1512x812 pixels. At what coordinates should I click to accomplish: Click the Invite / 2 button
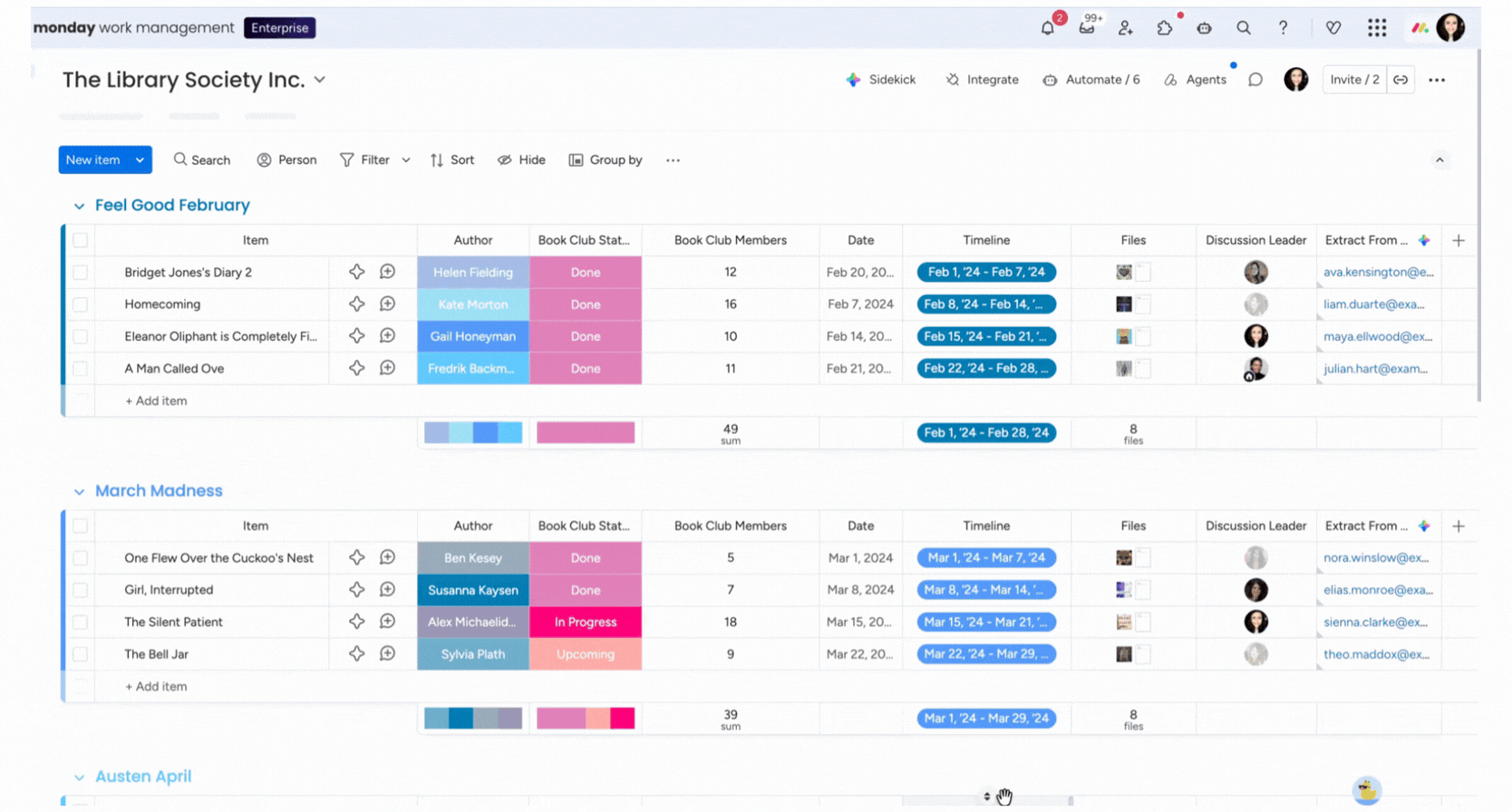pos(1354,80)
